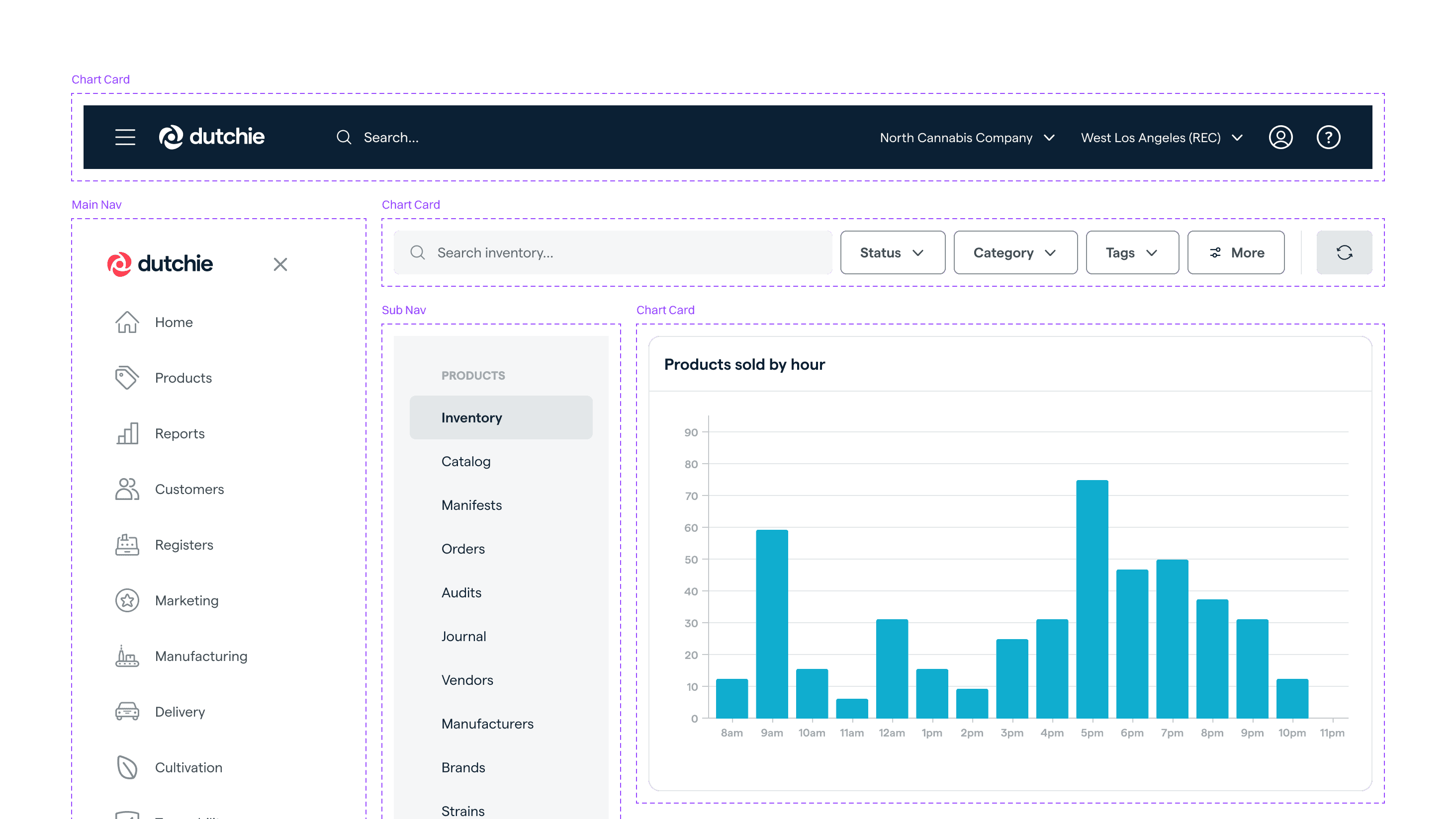The width and height of the screenshot is (1456, 819).
Task: Select the Inventory sub-nav item
Action: [x=472, y=417]
